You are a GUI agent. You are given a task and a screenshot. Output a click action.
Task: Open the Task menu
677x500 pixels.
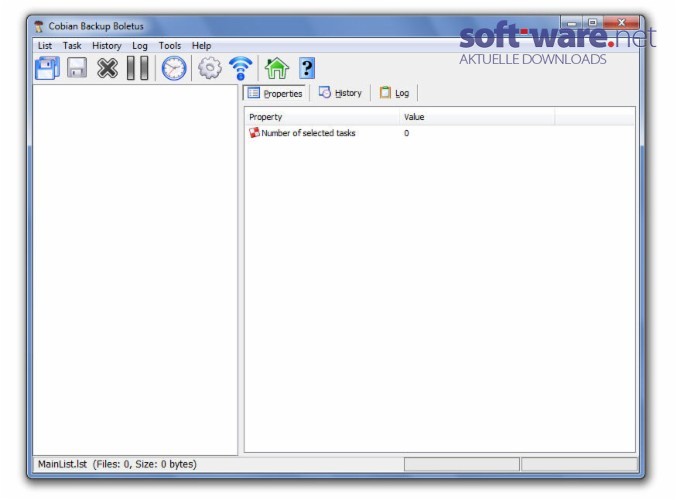pyautogui.click(x=72, y=46)
